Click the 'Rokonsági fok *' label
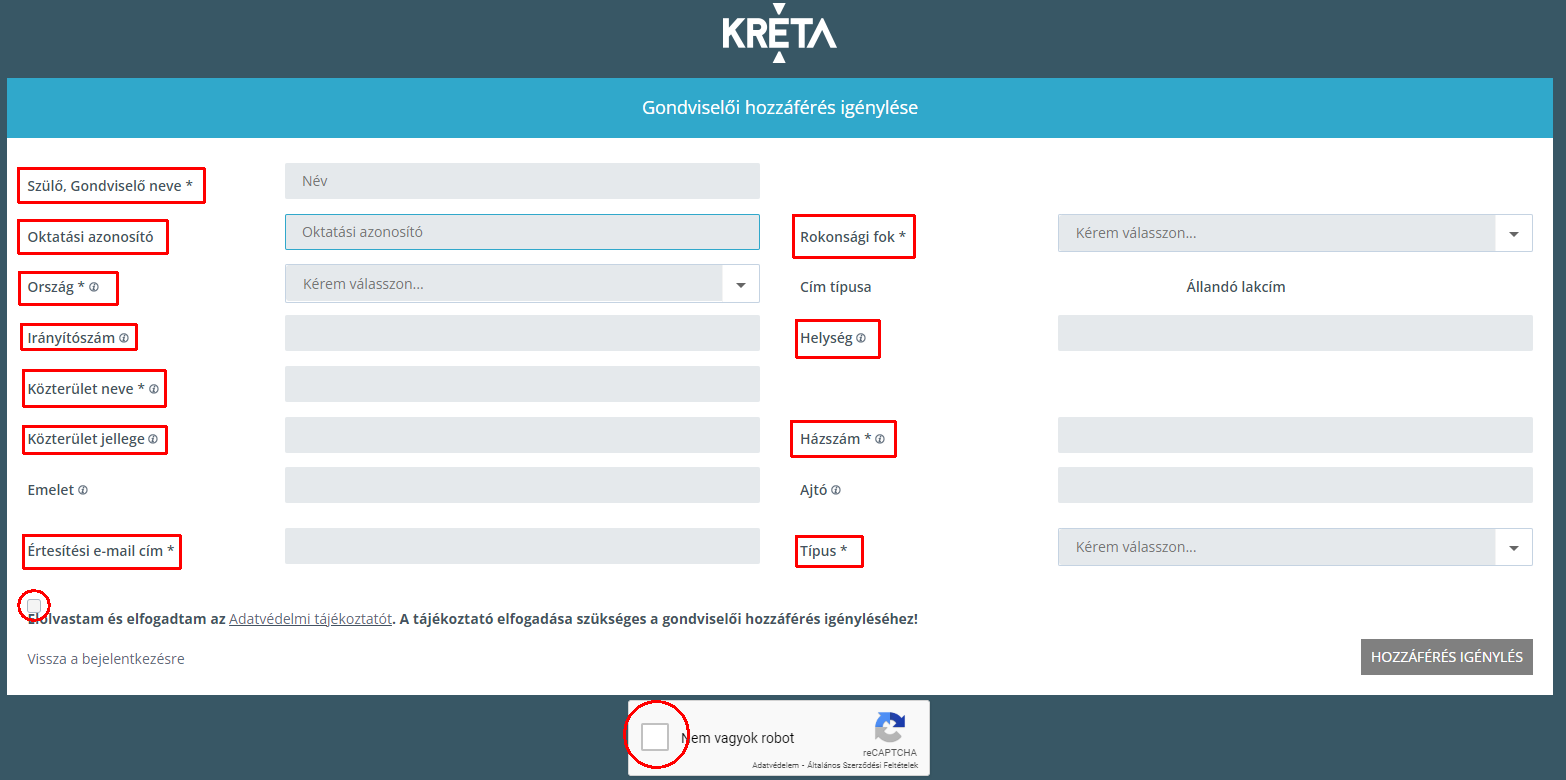 (x=853, y=238)
